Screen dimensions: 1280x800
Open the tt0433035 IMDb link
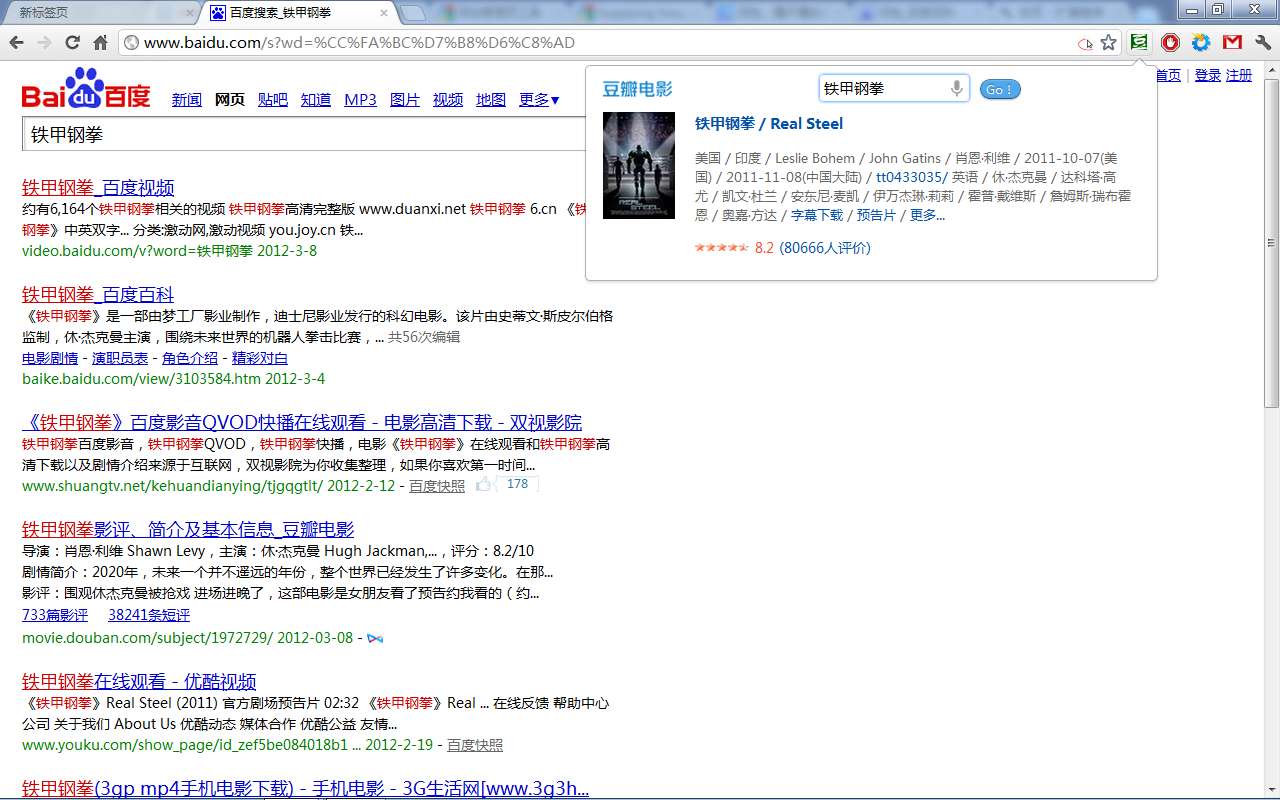909,177
